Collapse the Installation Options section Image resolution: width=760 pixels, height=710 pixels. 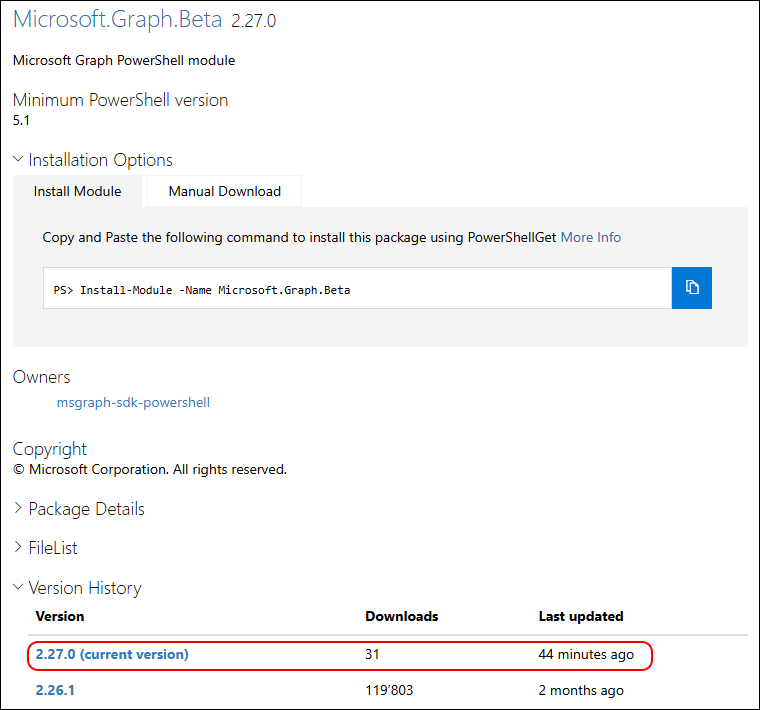click(x=93, y=159)
